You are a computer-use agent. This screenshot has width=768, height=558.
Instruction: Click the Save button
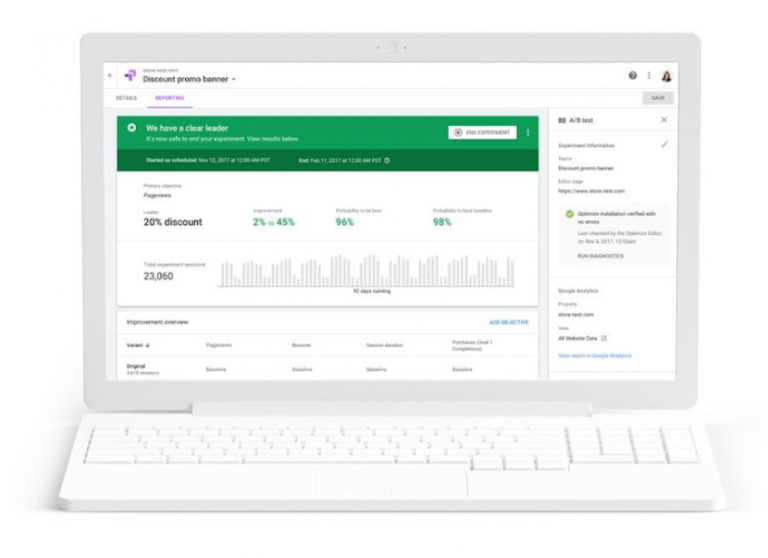657,98
